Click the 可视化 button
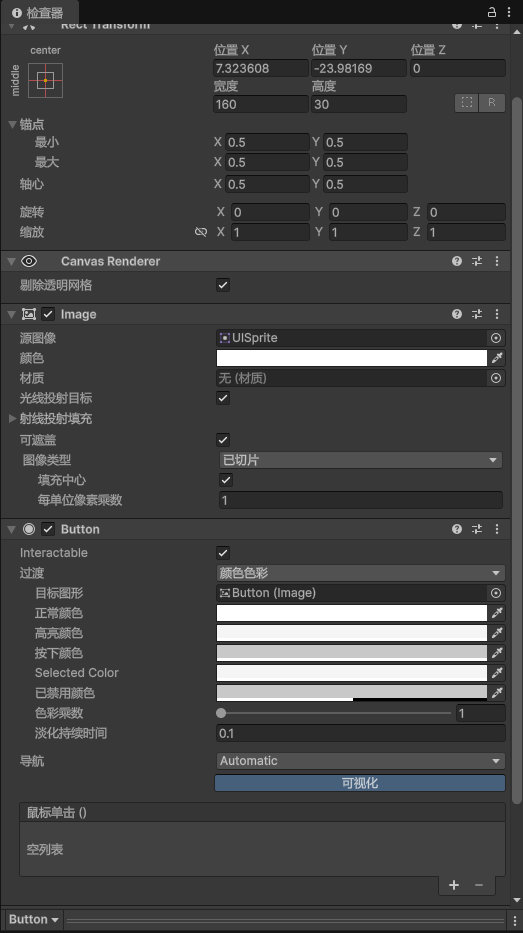Image resolution: width=523 pixels, height=933 pixels. (x=360, y=783)
